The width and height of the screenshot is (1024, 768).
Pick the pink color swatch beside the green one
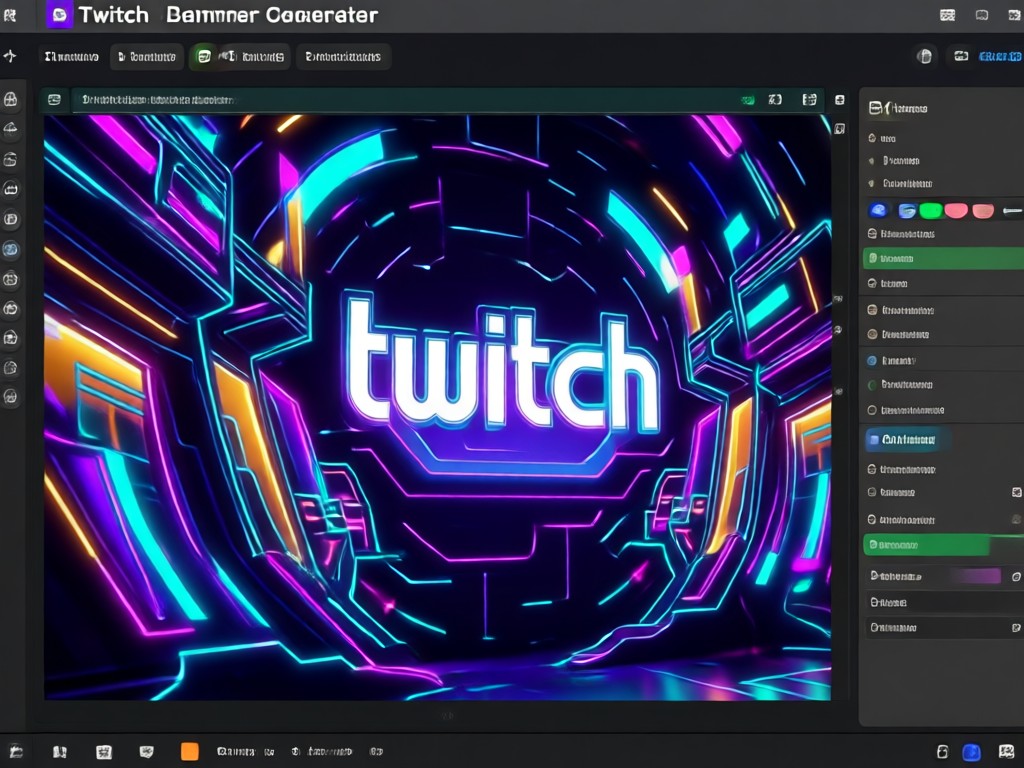tap(955, 210)
